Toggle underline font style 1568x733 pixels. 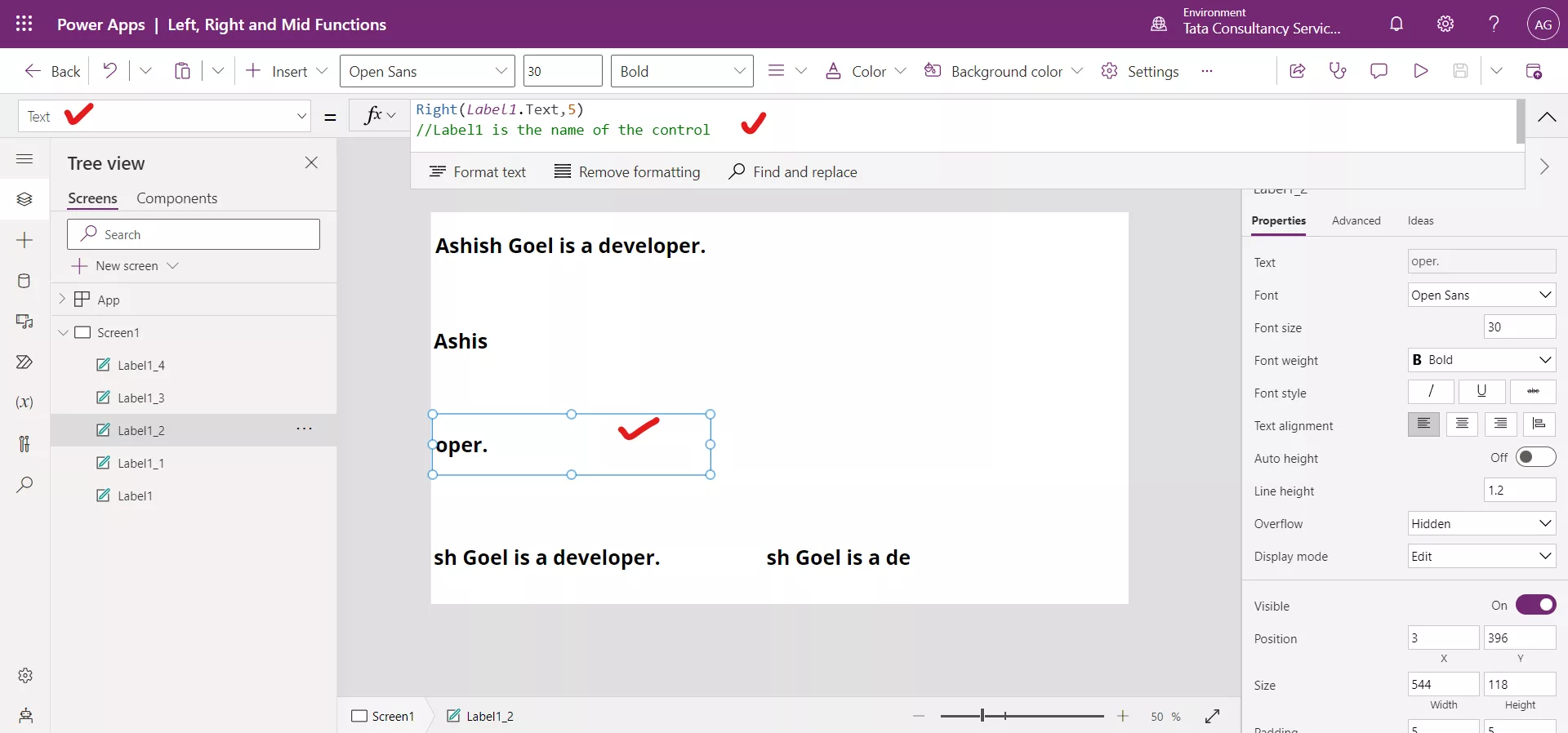point(1481,392)
